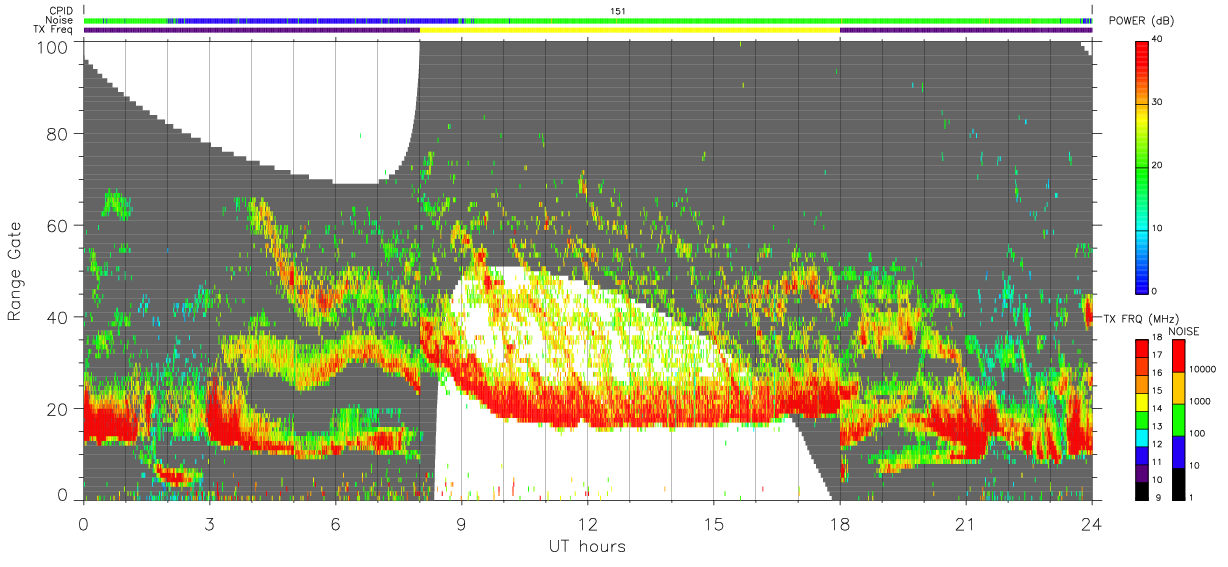The width and height of the screenshot is (1228, 567).
Task: Click the yellow 14–15 MHz swatch in the TX FRQ legend
Action: 1141,401
